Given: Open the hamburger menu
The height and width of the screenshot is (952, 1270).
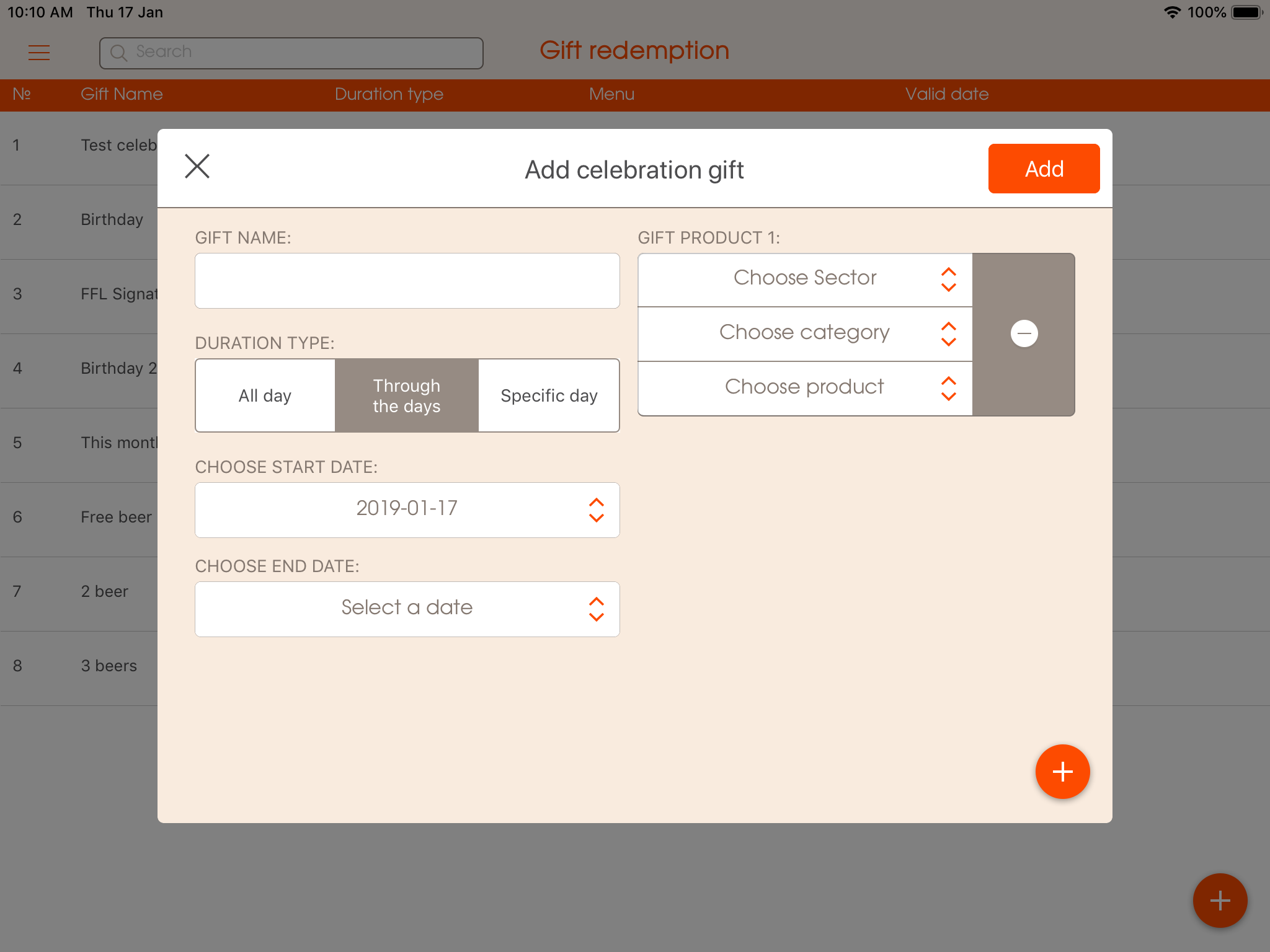Looking at the screenshot, I should [x=39, y=53].
